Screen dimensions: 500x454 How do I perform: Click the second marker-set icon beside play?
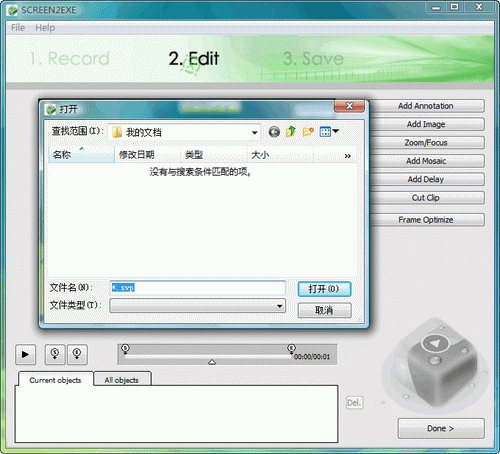coord(77,354)
